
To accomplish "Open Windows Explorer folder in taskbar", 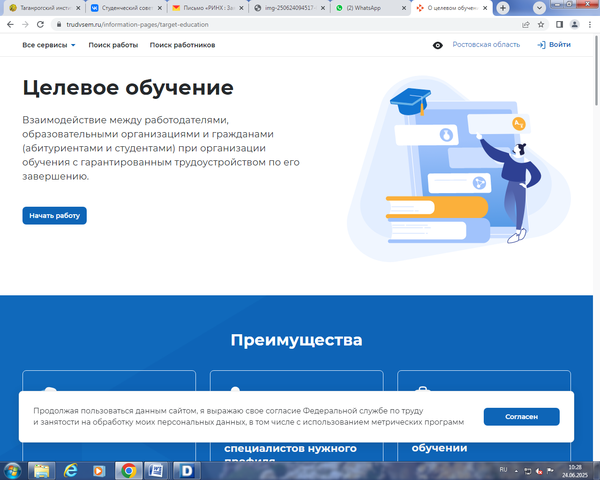I will point(42,470).
